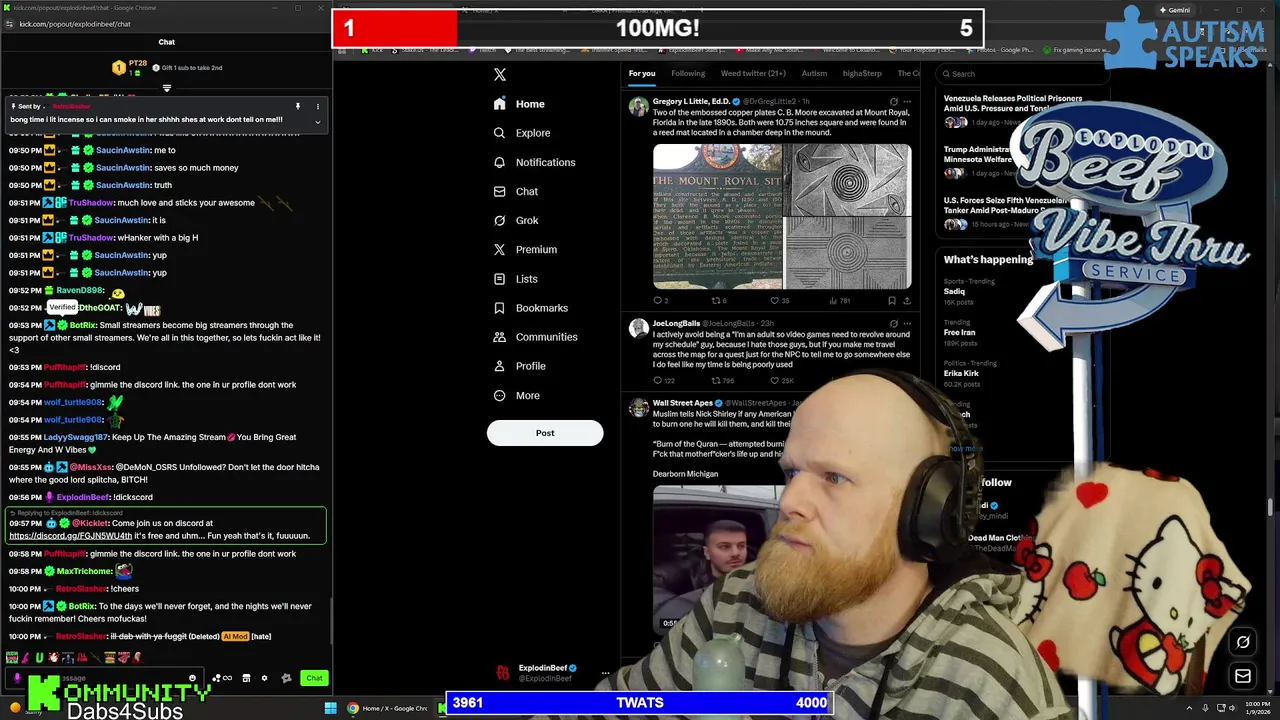The width and height of the screenshot is (1280, 720).
Task: Open Premium in the X sidebar
Action: 525,249
